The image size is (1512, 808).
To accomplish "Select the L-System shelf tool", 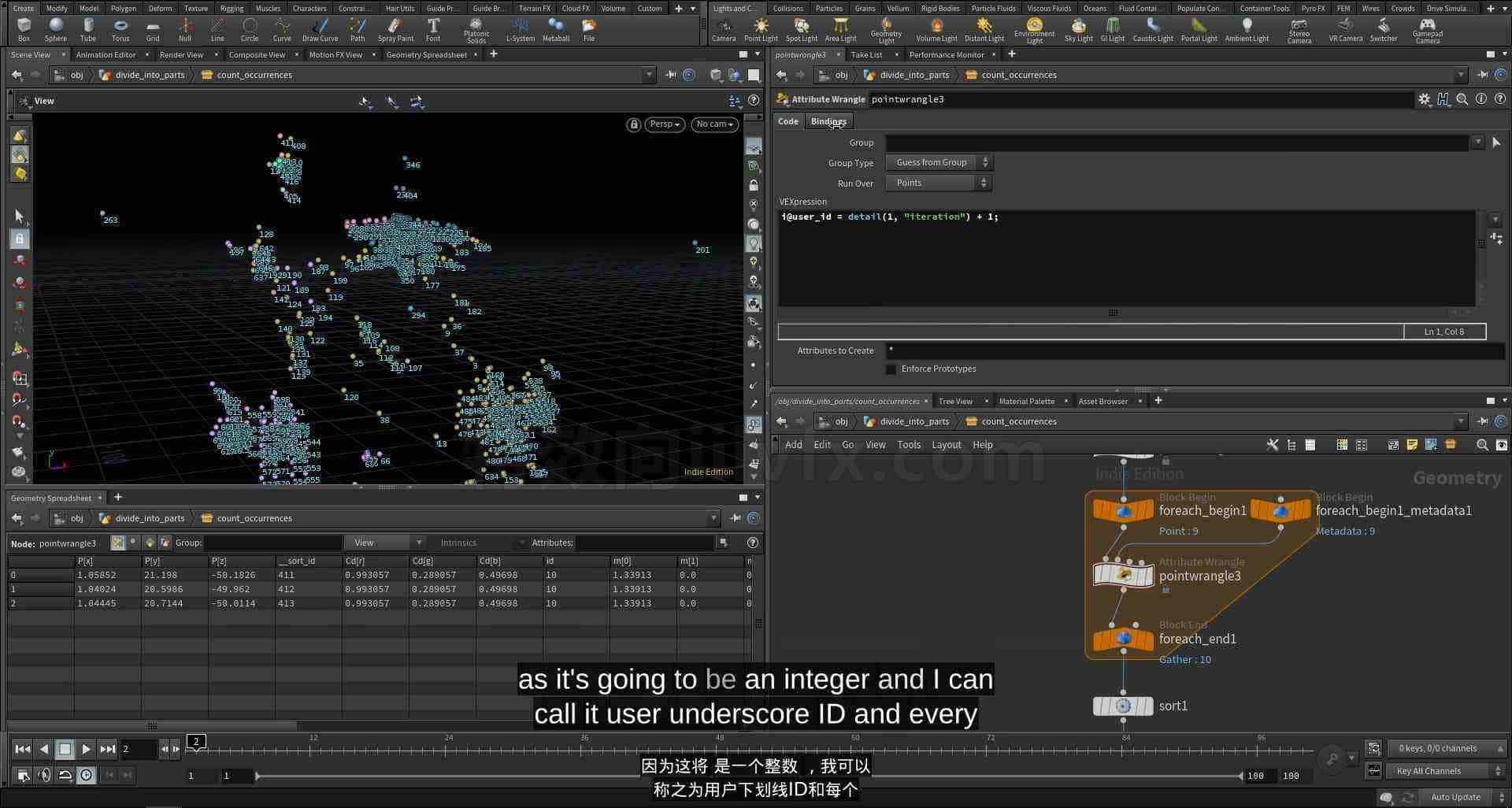I will click(x=520, y=29).
